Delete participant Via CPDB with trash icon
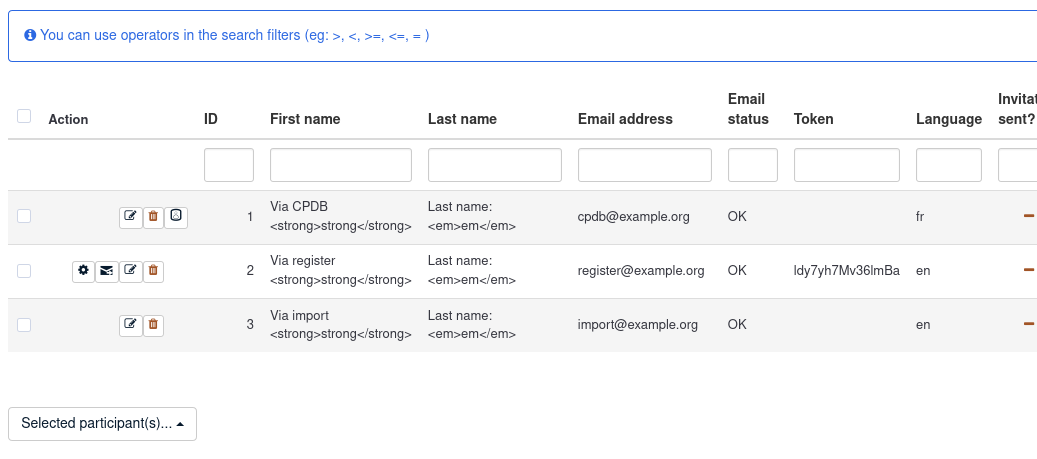The height and width of the screenshot is (459, 1037). (x=153, y=216)
